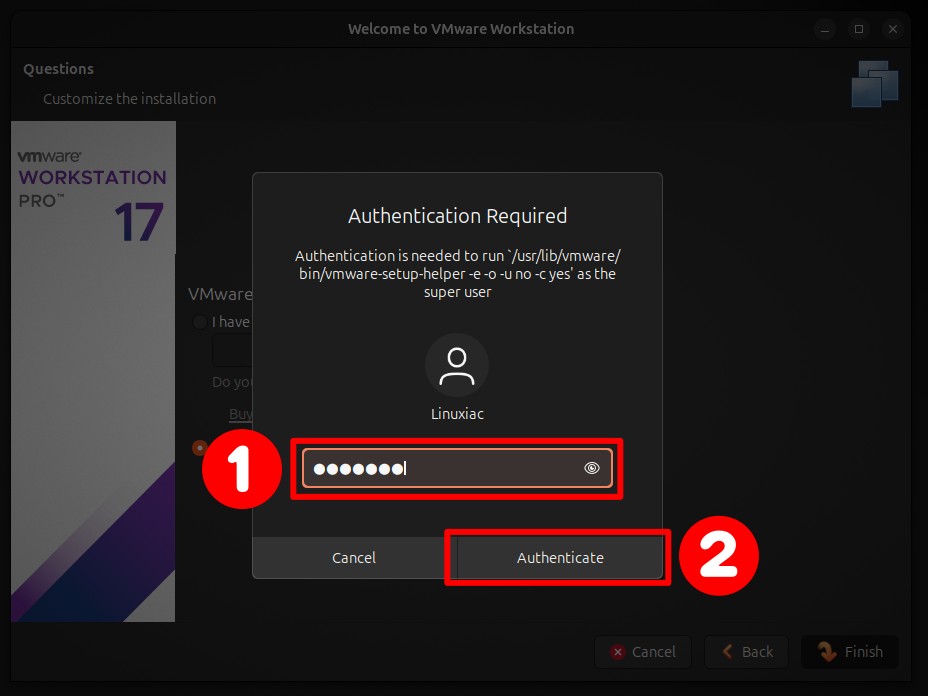The image size is (928, 696).
Task: Click Finish in the VMware installer
Action: [x=850, y=652]
